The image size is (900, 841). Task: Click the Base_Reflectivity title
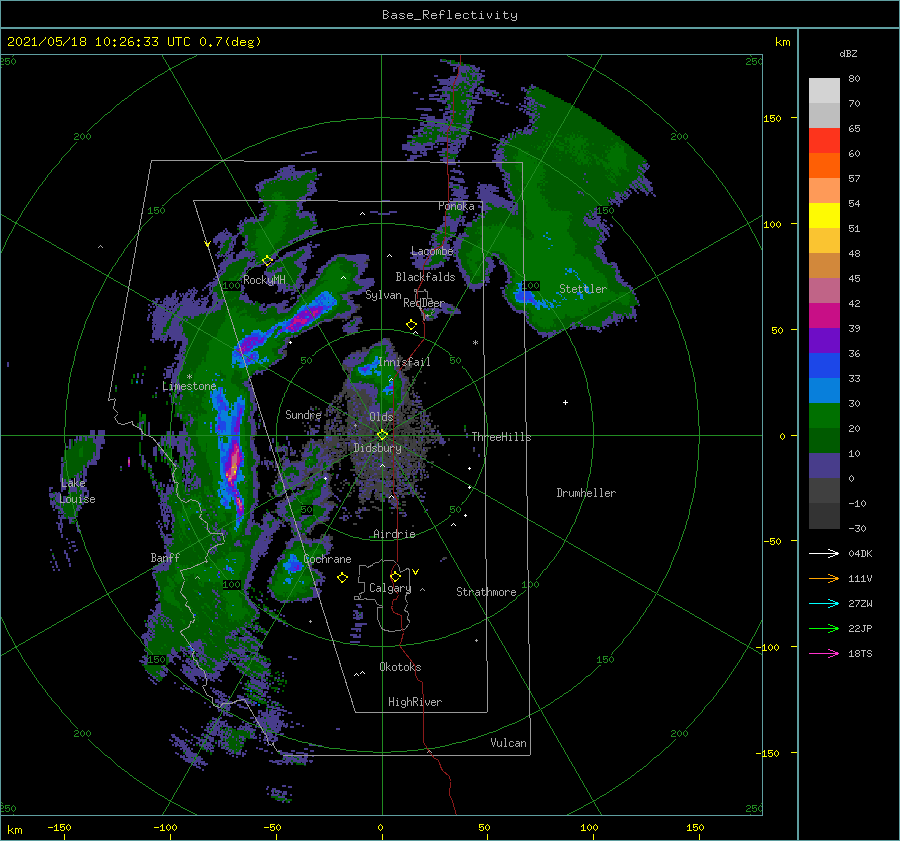pyautogui.click(x=450, y=15)
